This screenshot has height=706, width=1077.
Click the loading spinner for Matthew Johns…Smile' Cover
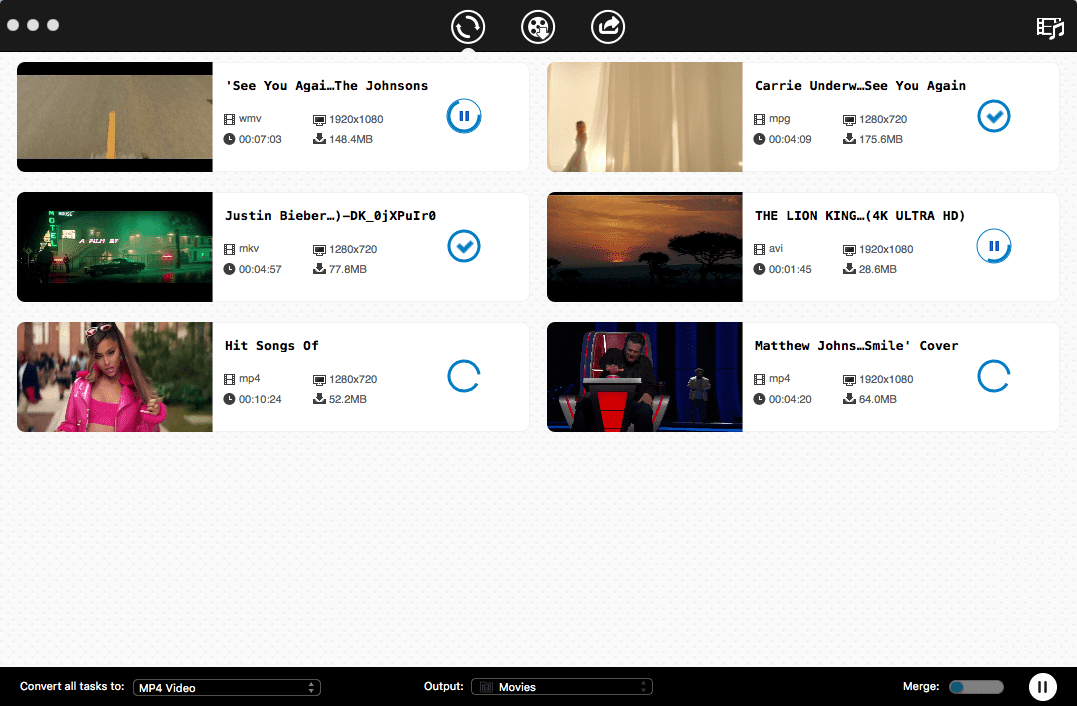[x=994, y=376]
